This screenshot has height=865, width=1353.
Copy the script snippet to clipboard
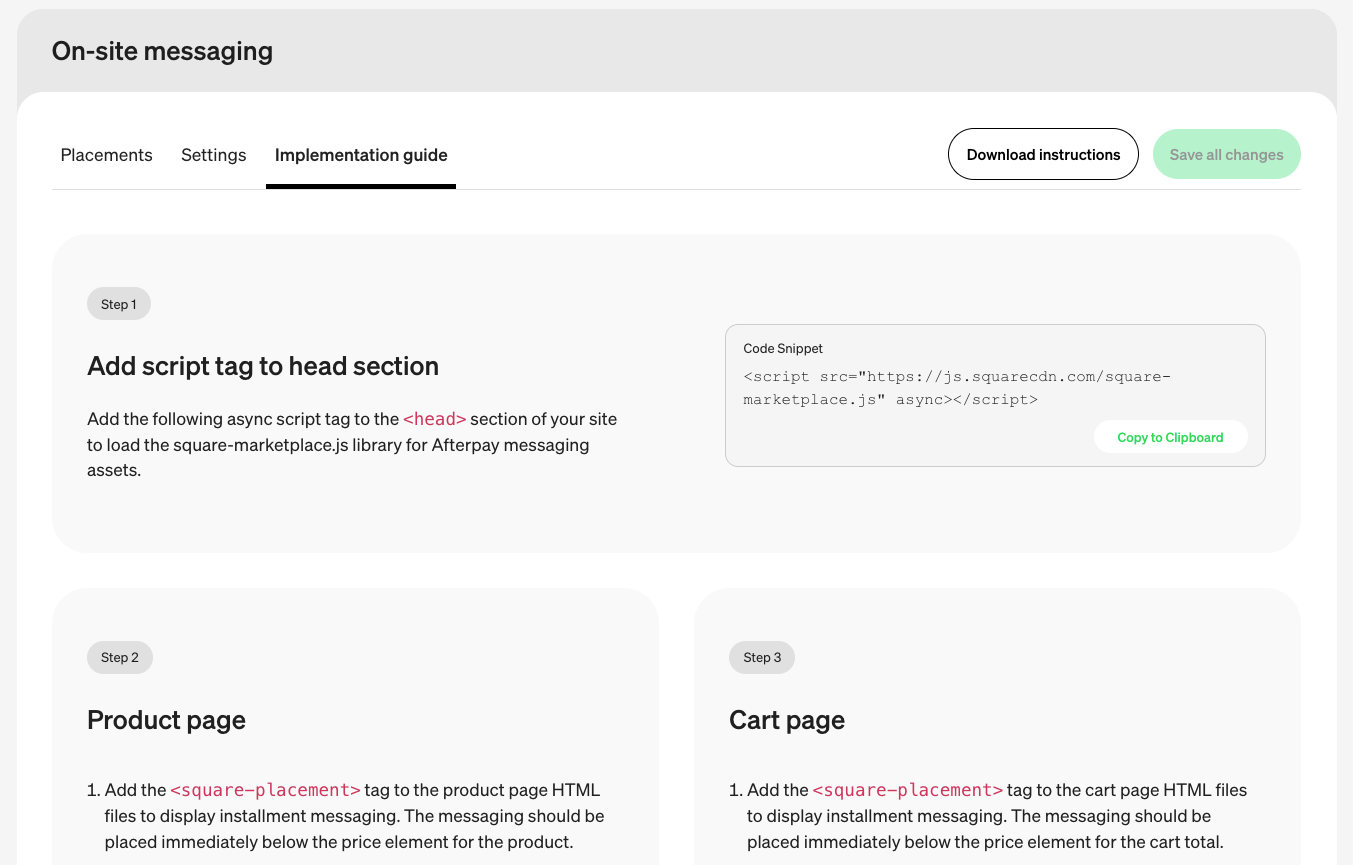[1170, 437]
